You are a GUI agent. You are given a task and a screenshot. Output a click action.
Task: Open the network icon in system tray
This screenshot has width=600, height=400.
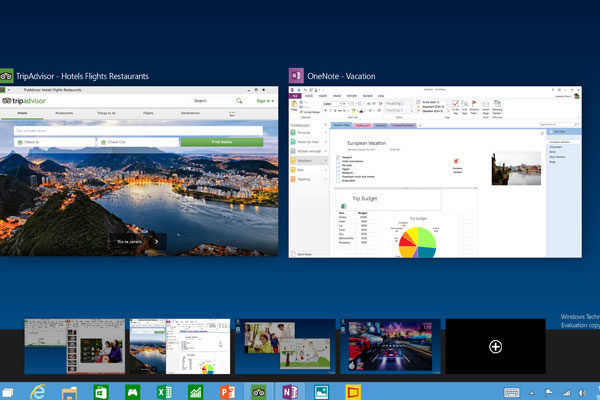pyautogui.click(x=566, y=393)
